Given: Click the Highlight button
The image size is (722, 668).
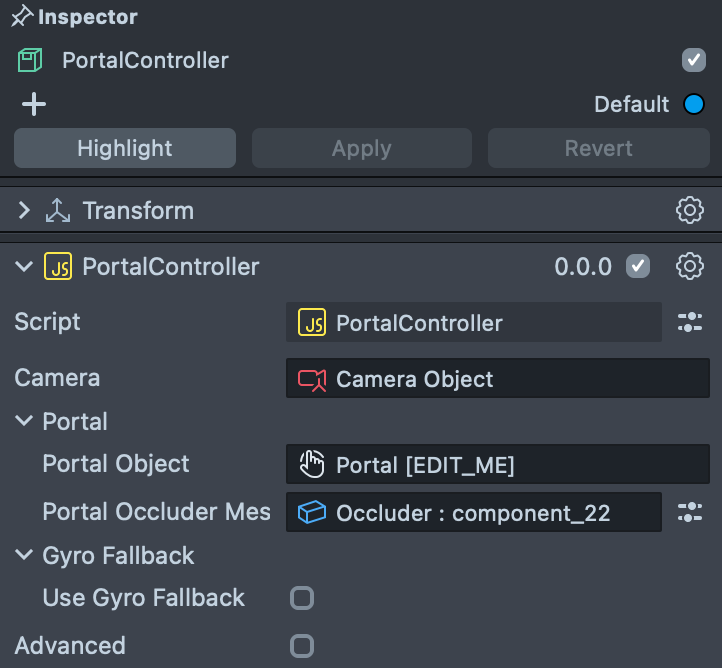Looking at the screenshot, I should 125,148.
